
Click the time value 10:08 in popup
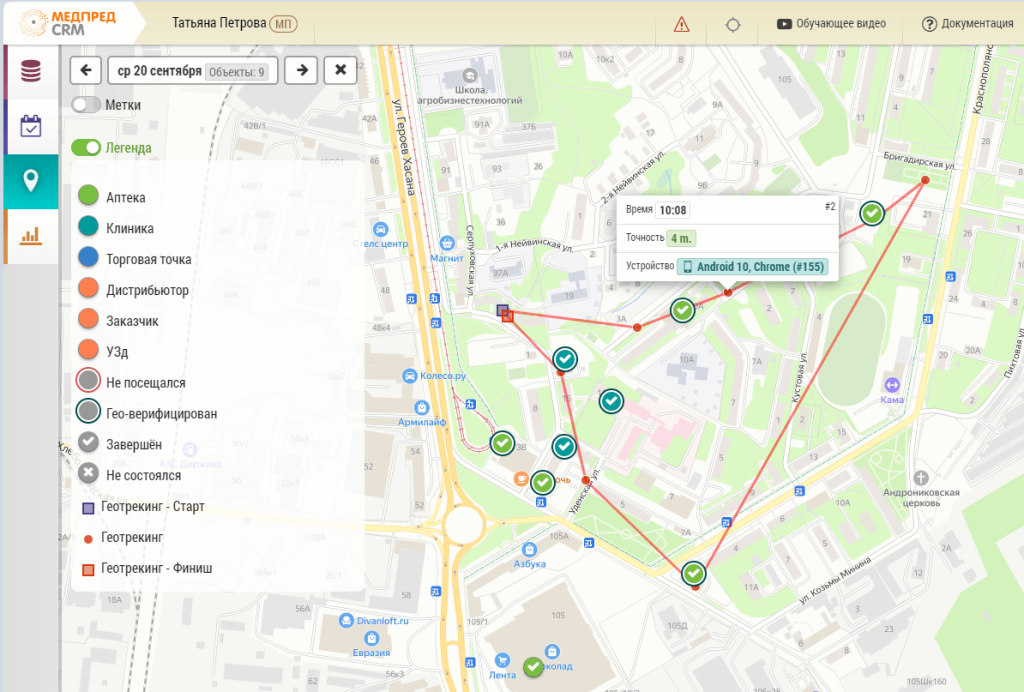(x=673, y=210)
